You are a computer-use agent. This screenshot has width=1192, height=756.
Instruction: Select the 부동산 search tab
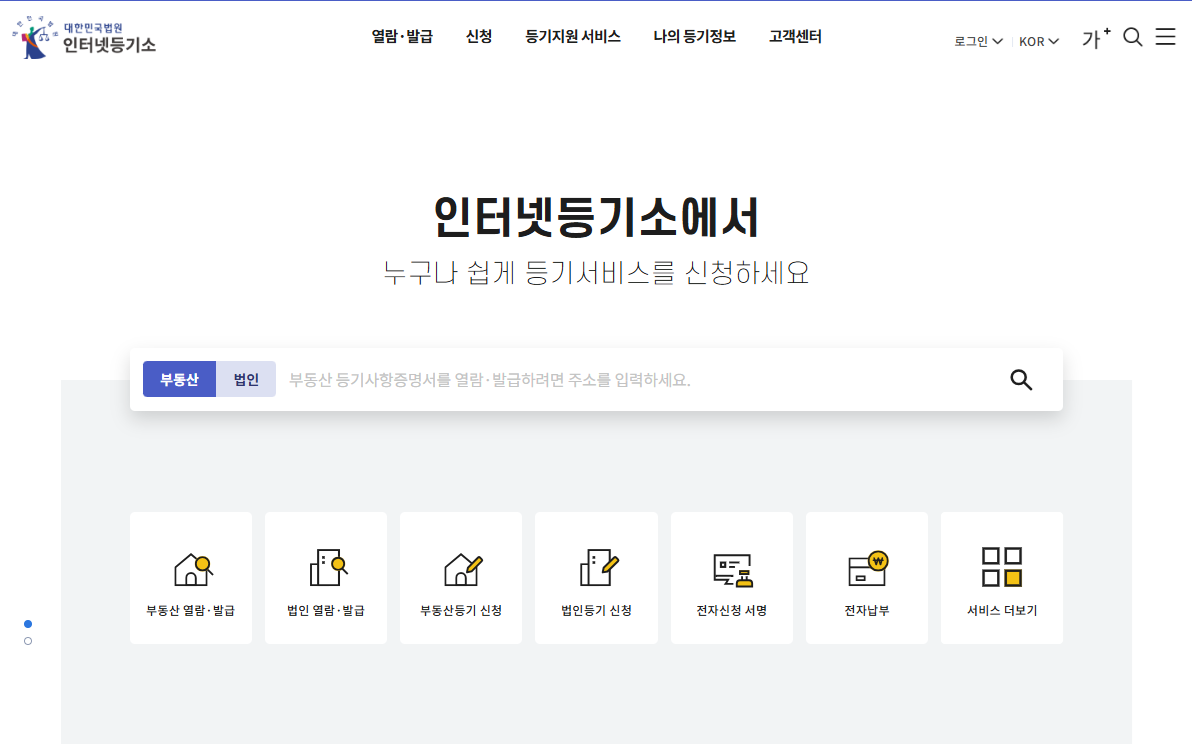pos(179,379)
